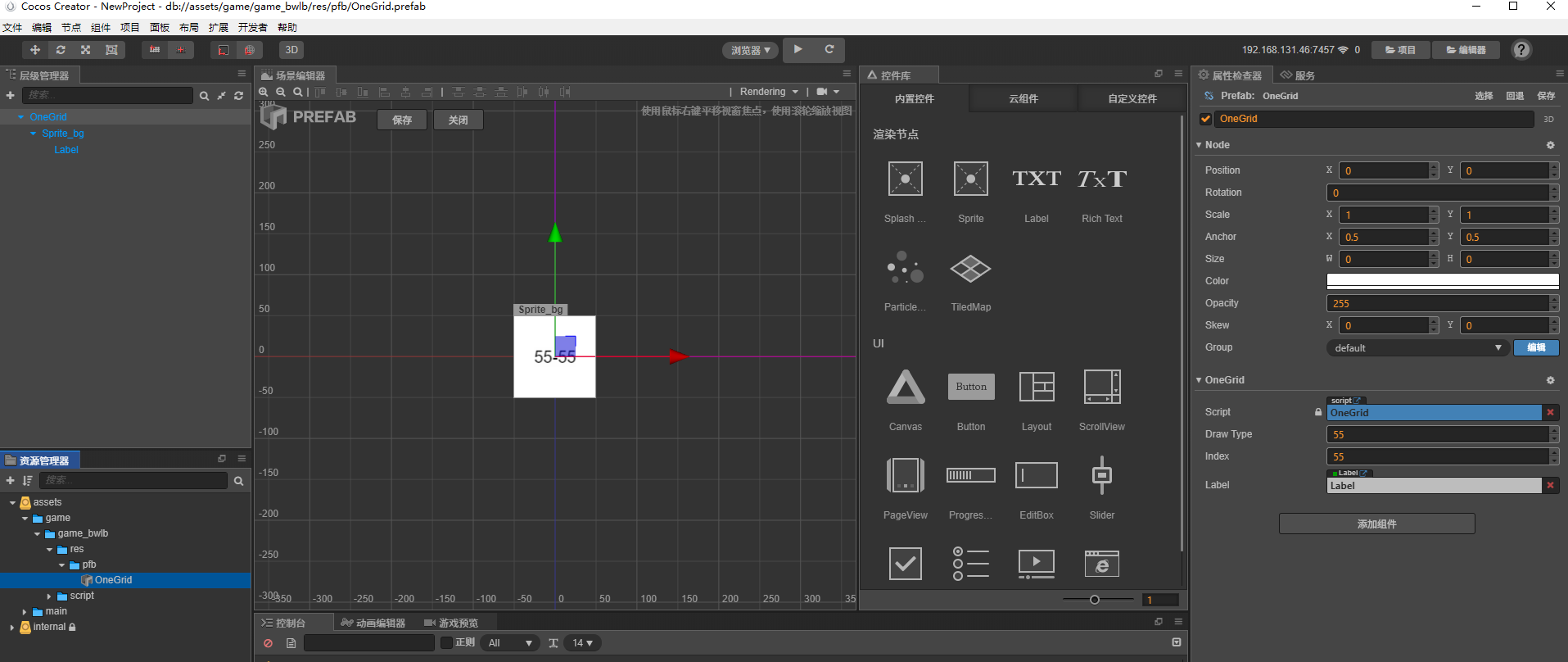Image resolution: width=1568 pixels, height=662 pixels.
Task: Switch to the 自定义控件 tab
Action: (1132, 98)
